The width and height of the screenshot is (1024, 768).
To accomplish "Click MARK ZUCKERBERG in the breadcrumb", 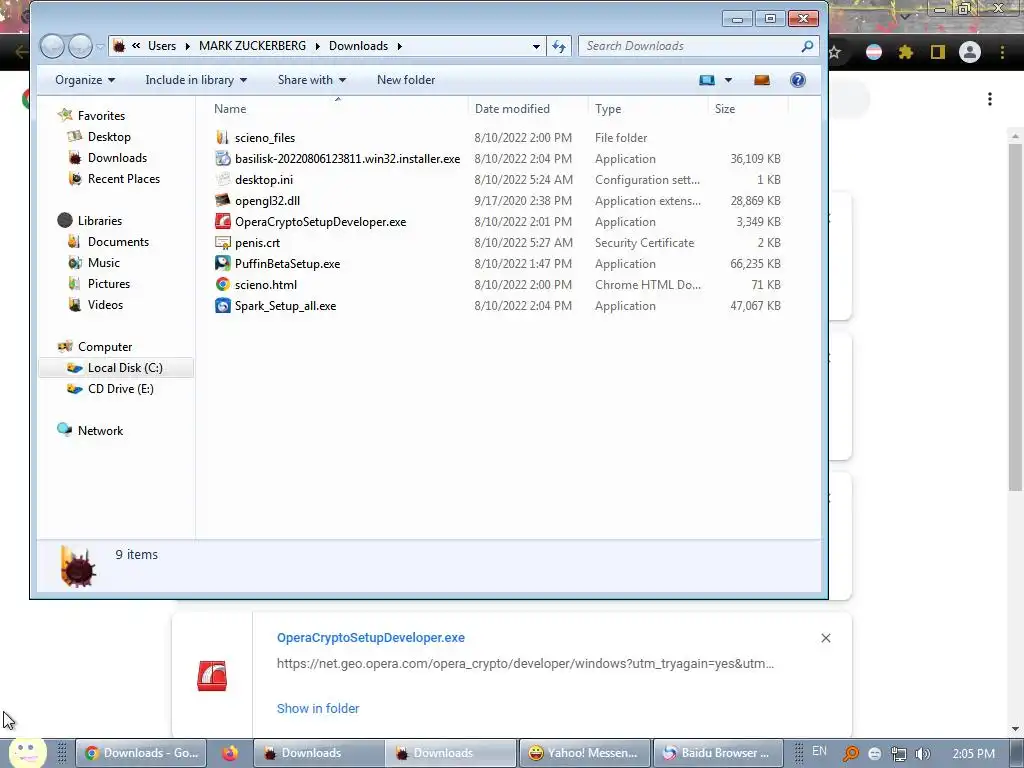I will click(252, 46).
